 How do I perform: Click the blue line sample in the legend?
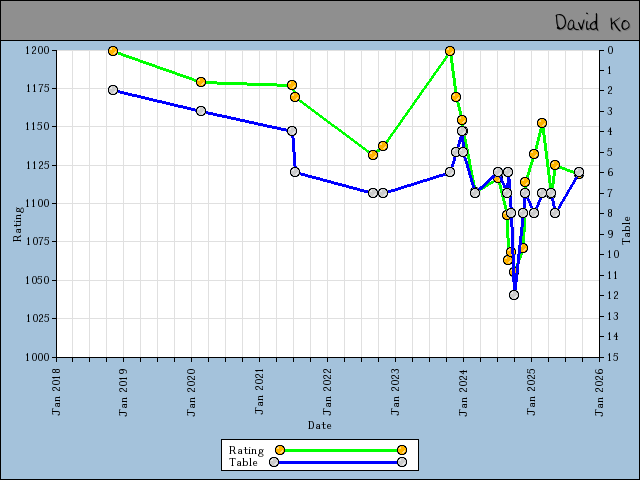338,462
